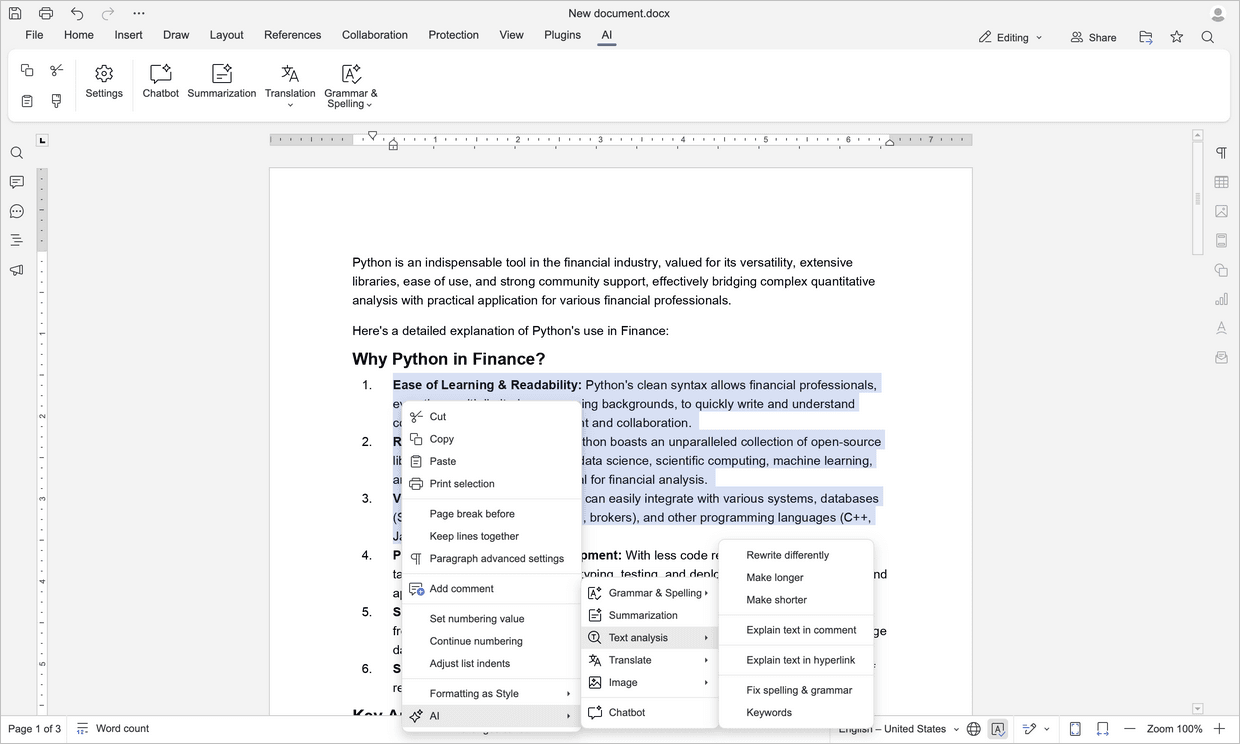Image resolution: width=1240 pixels, height=744 pixels.
Task: Click the Cut scissors icon in the ribbon
Action: pos(57,70)
